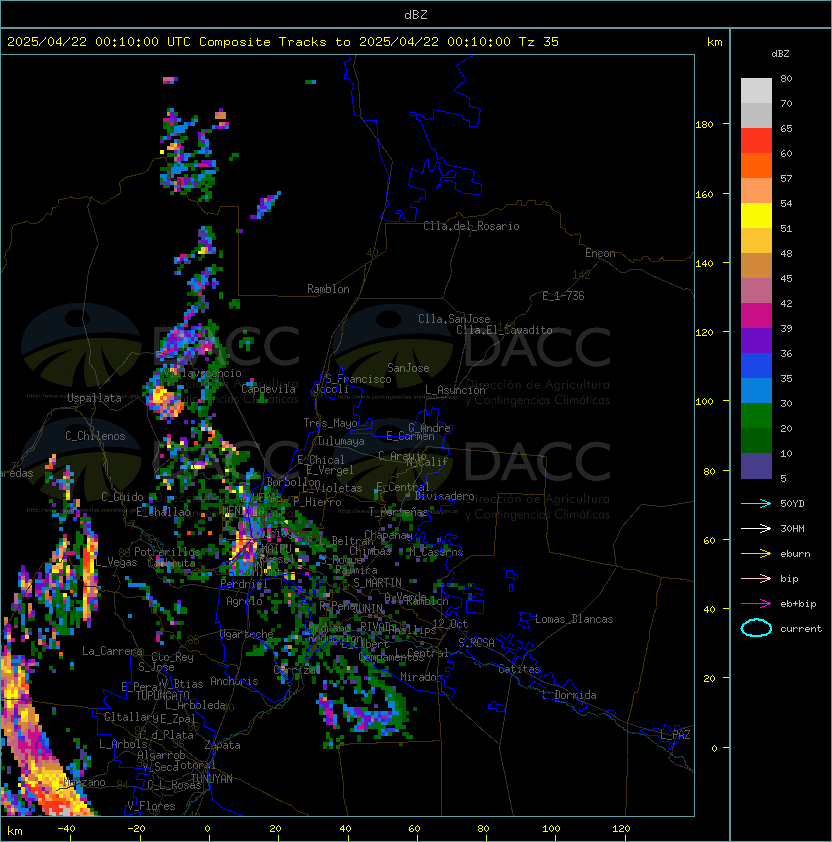Click the 'Divisadero' map label
Image resolution: width=832 pixels, height=842 pixels.
click(445, 496)
